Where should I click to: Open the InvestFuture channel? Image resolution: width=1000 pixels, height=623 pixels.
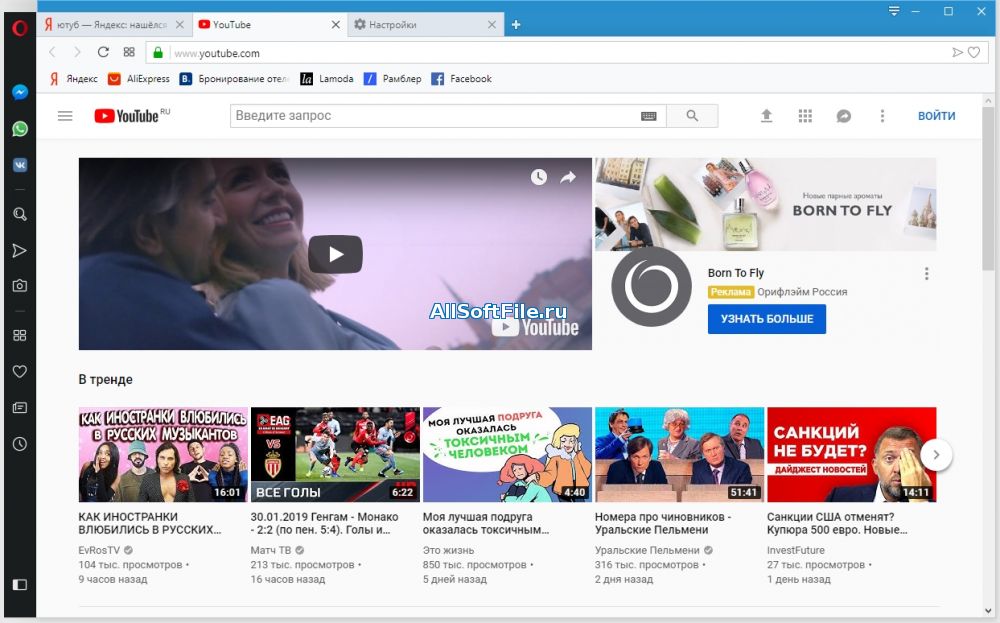click(x=796, y=550)
